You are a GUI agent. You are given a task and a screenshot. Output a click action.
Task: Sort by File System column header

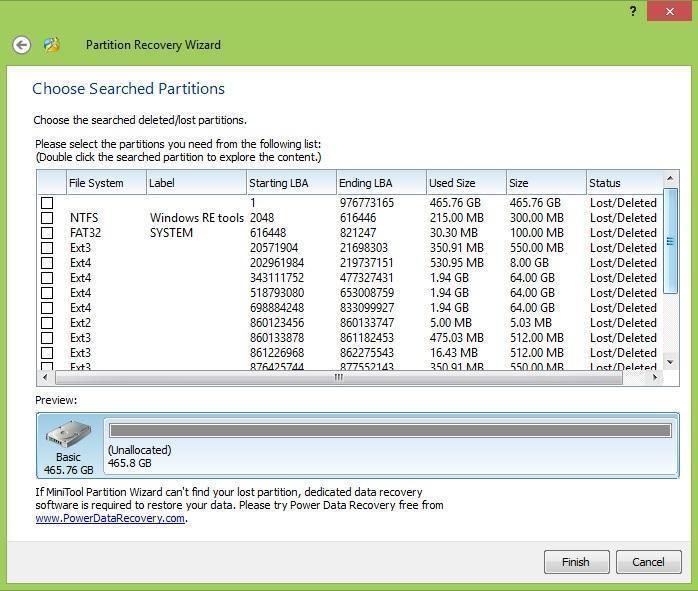104,183
